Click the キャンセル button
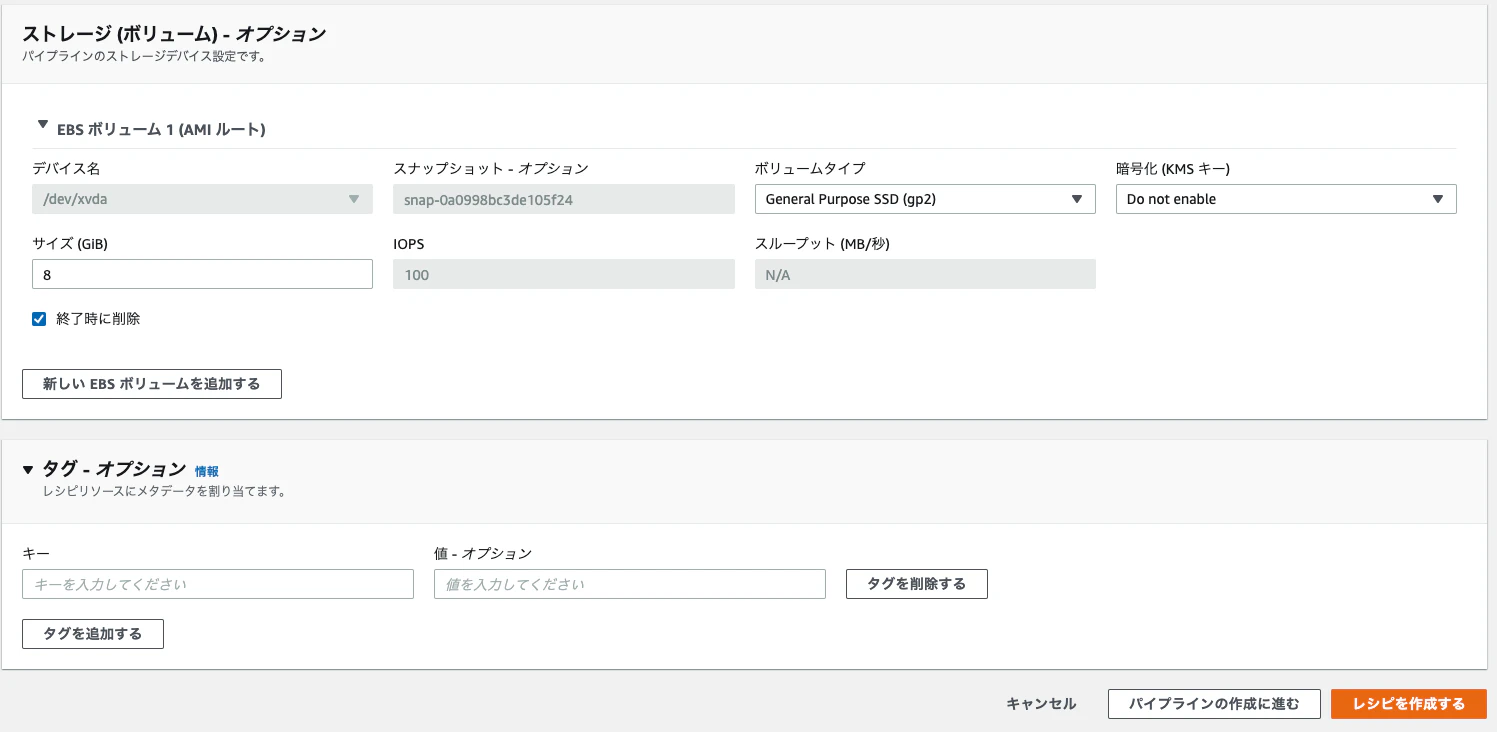 [1041, 704]
